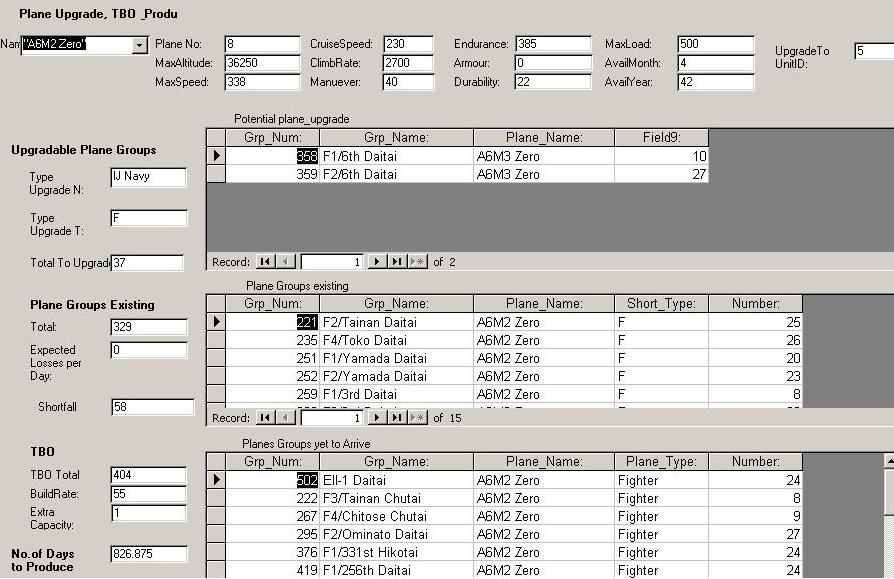This screenshot has height=579, width=894.
Task: Select row 221 F2/Tainan Daitai record selector
Action: [216, 322]
